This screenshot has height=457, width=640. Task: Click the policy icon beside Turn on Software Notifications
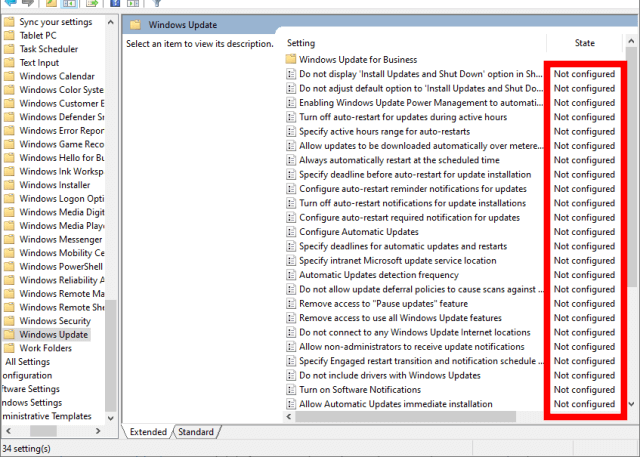pos(291,390)
